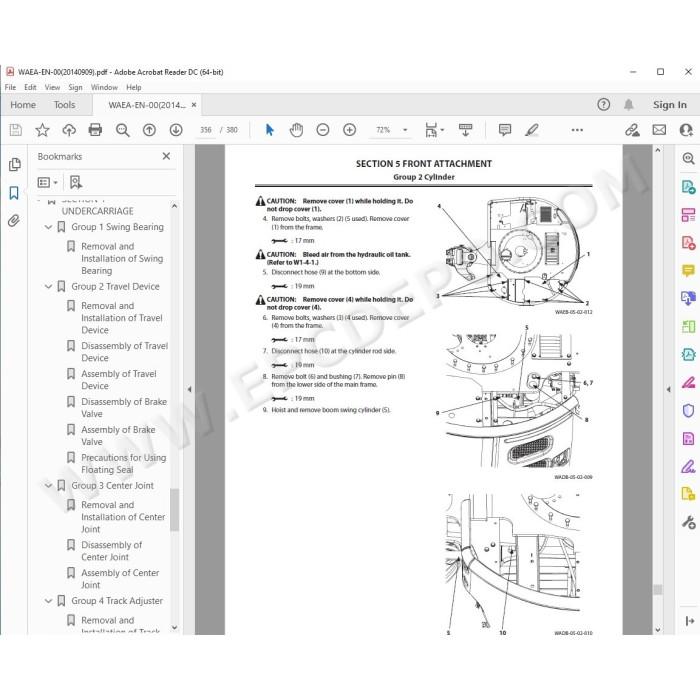Click the page number field

(x=206, y=130)
